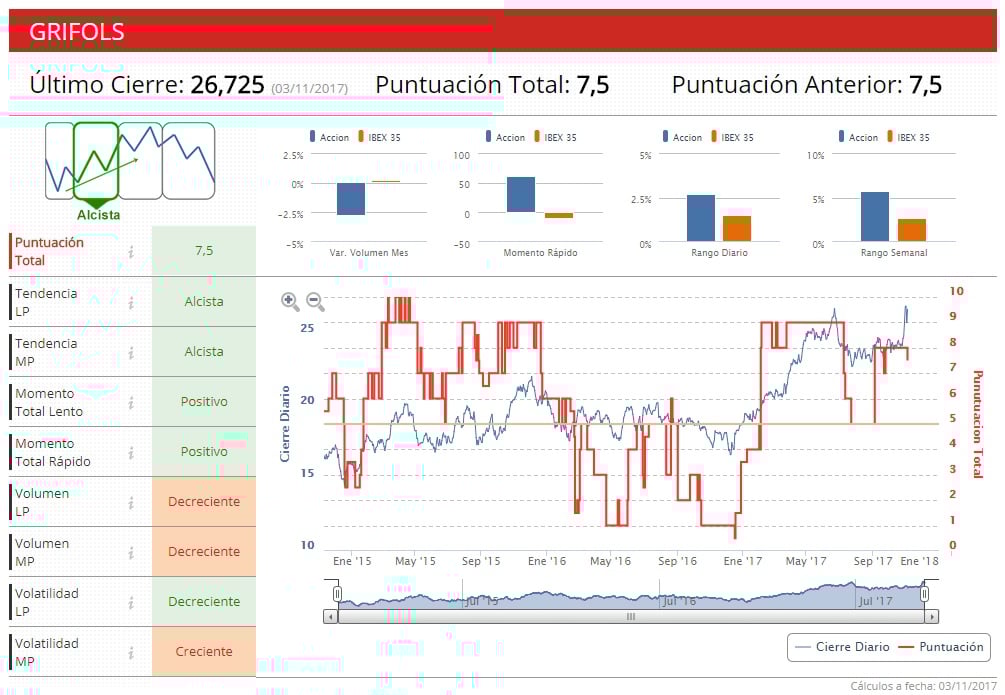
Task: Click the blue Accion bar in Var. Volumen Mes
Action: [x=351, y=199]
